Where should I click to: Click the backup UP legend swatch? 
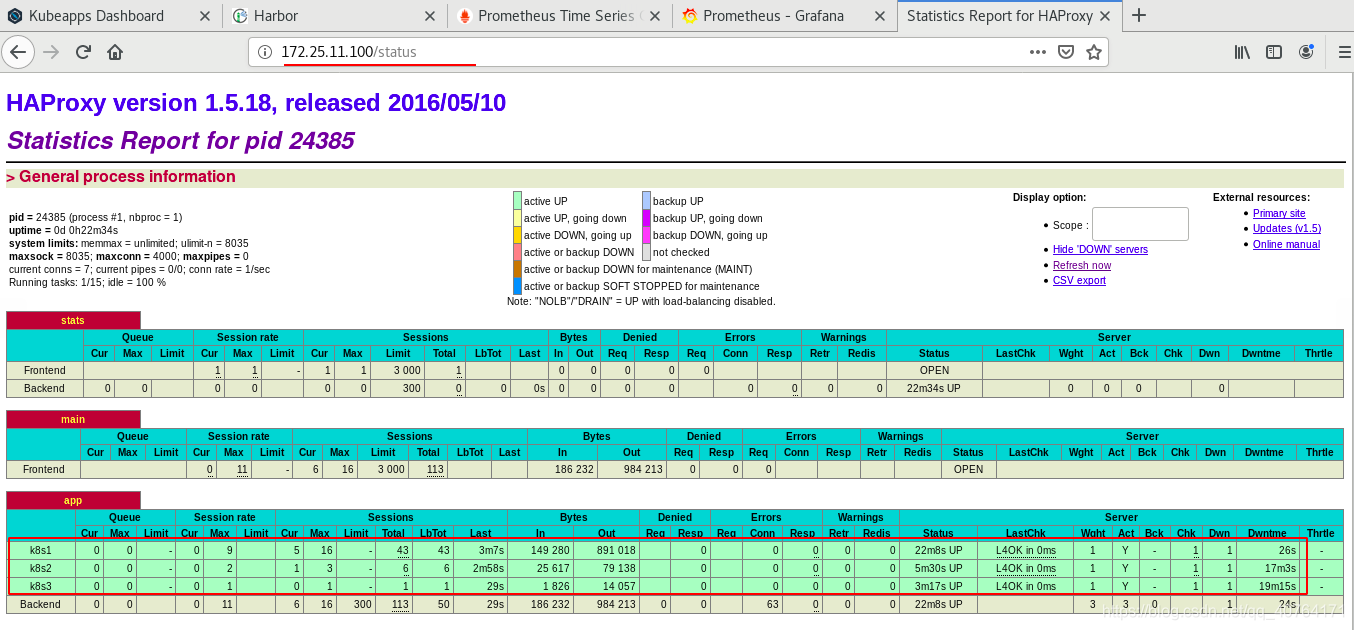(x=646, y=201)
